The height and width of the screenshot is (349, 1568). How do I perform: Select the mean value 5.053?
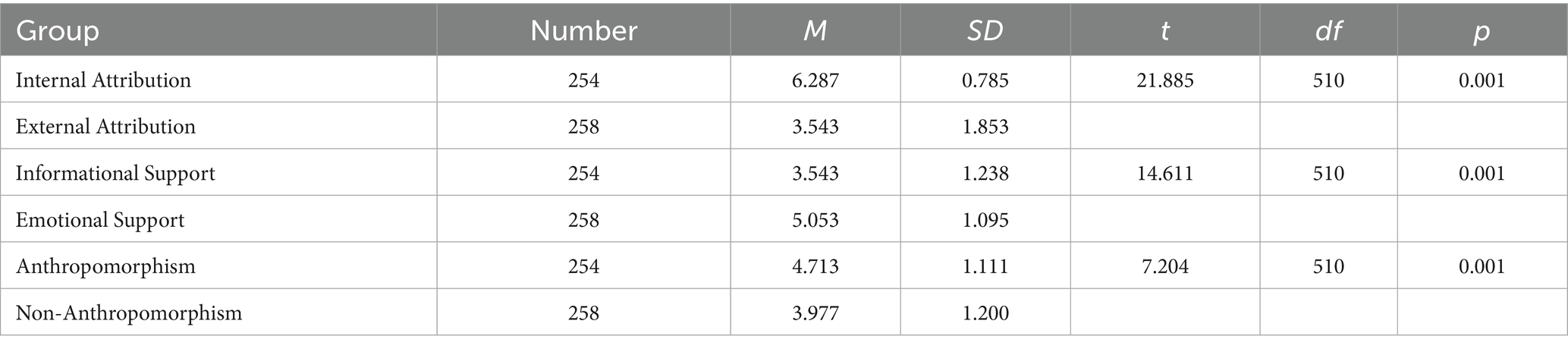pos(815,220)
